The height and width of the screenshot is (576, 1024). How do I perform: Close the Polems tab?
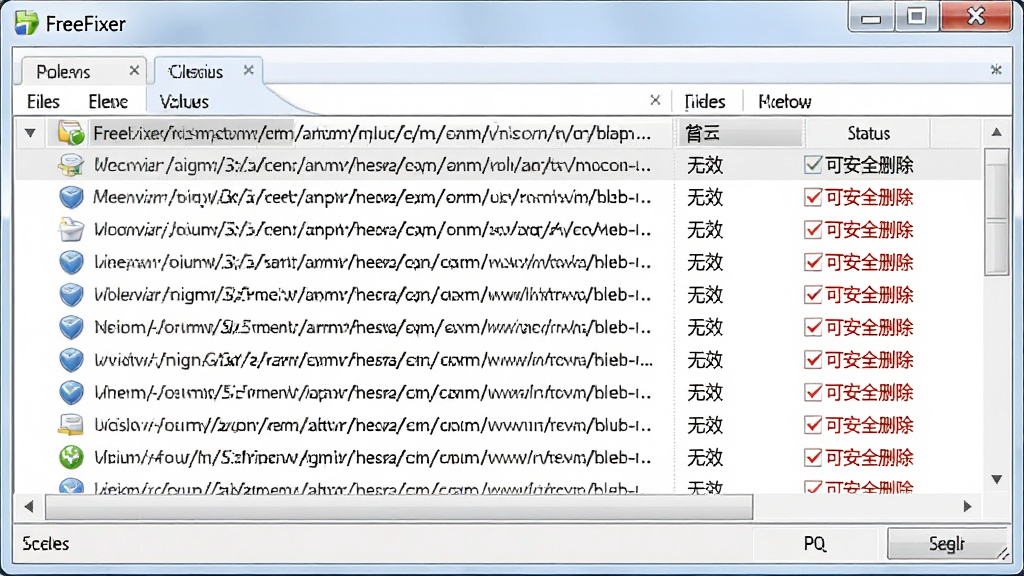click(x=134, y=70)
